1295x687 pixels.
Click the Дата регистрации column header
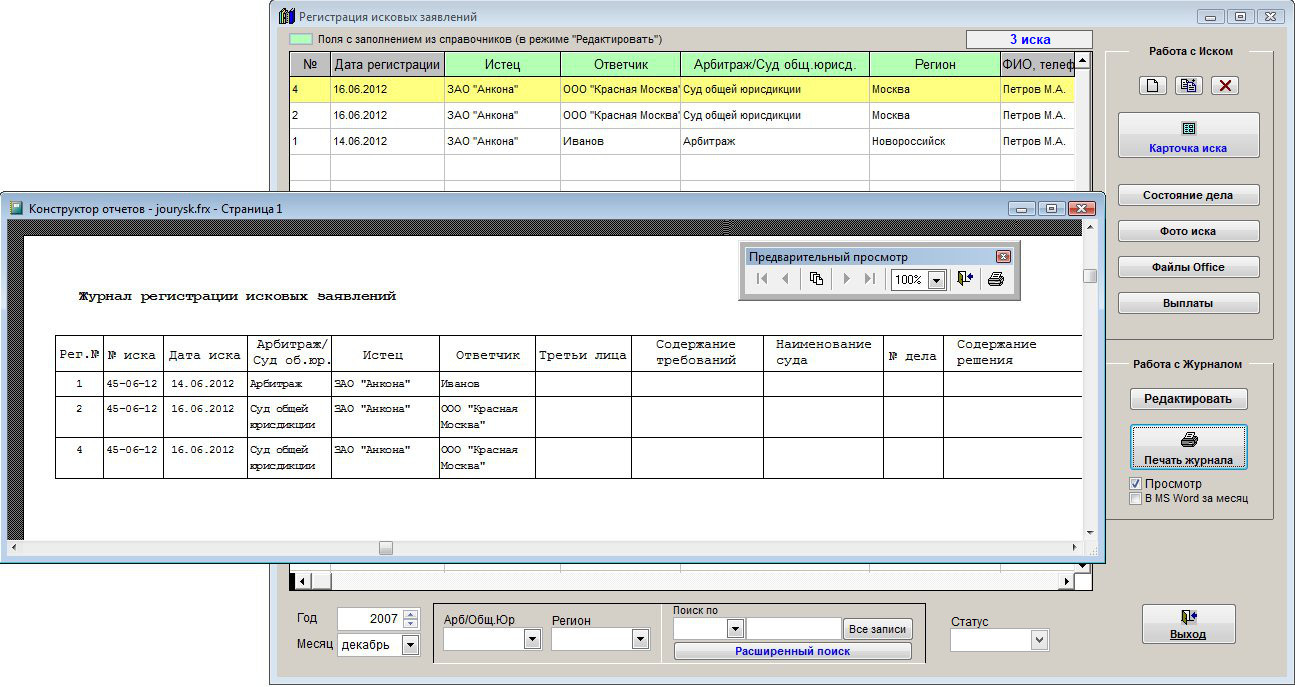387,64
